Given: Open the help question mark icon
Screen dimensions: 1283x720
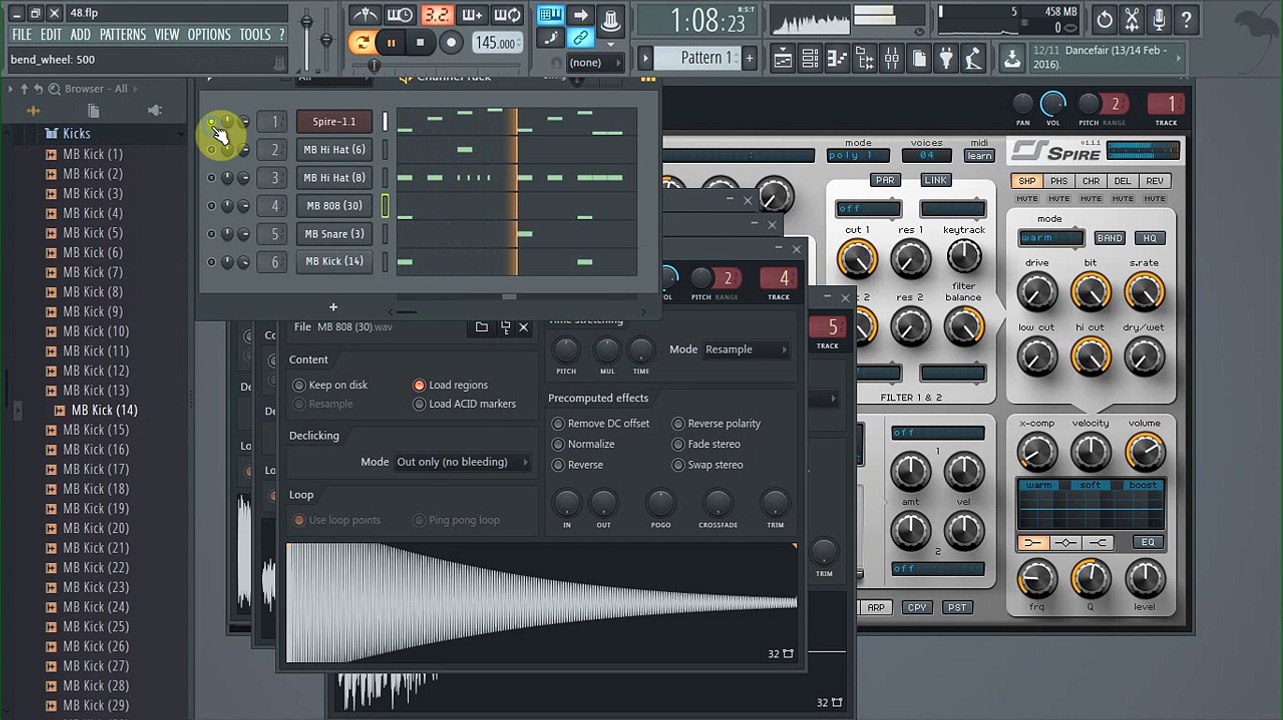Looking at the screenshot, I should click(1186, 19).
